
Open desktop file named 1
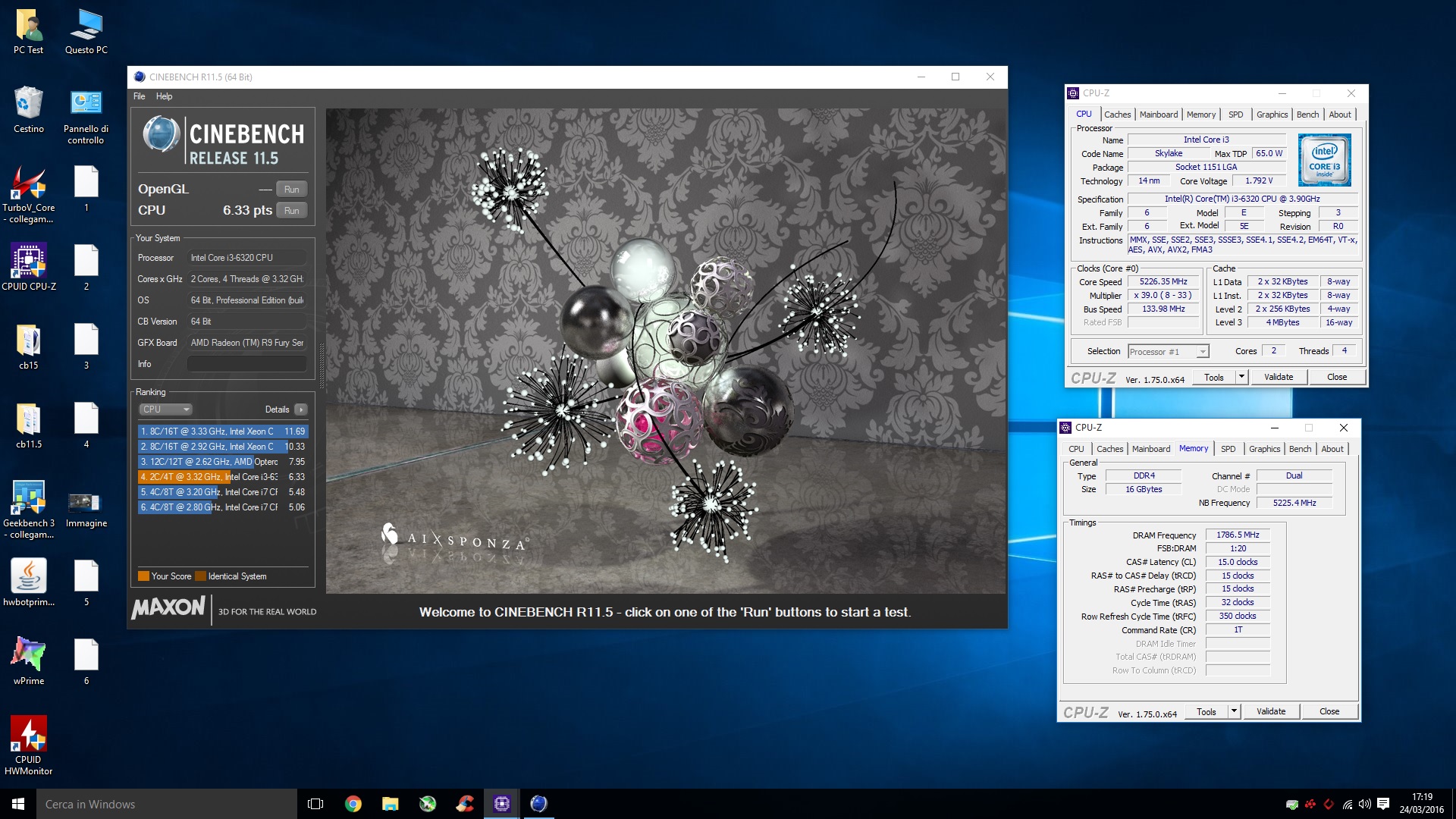[86, 188]
